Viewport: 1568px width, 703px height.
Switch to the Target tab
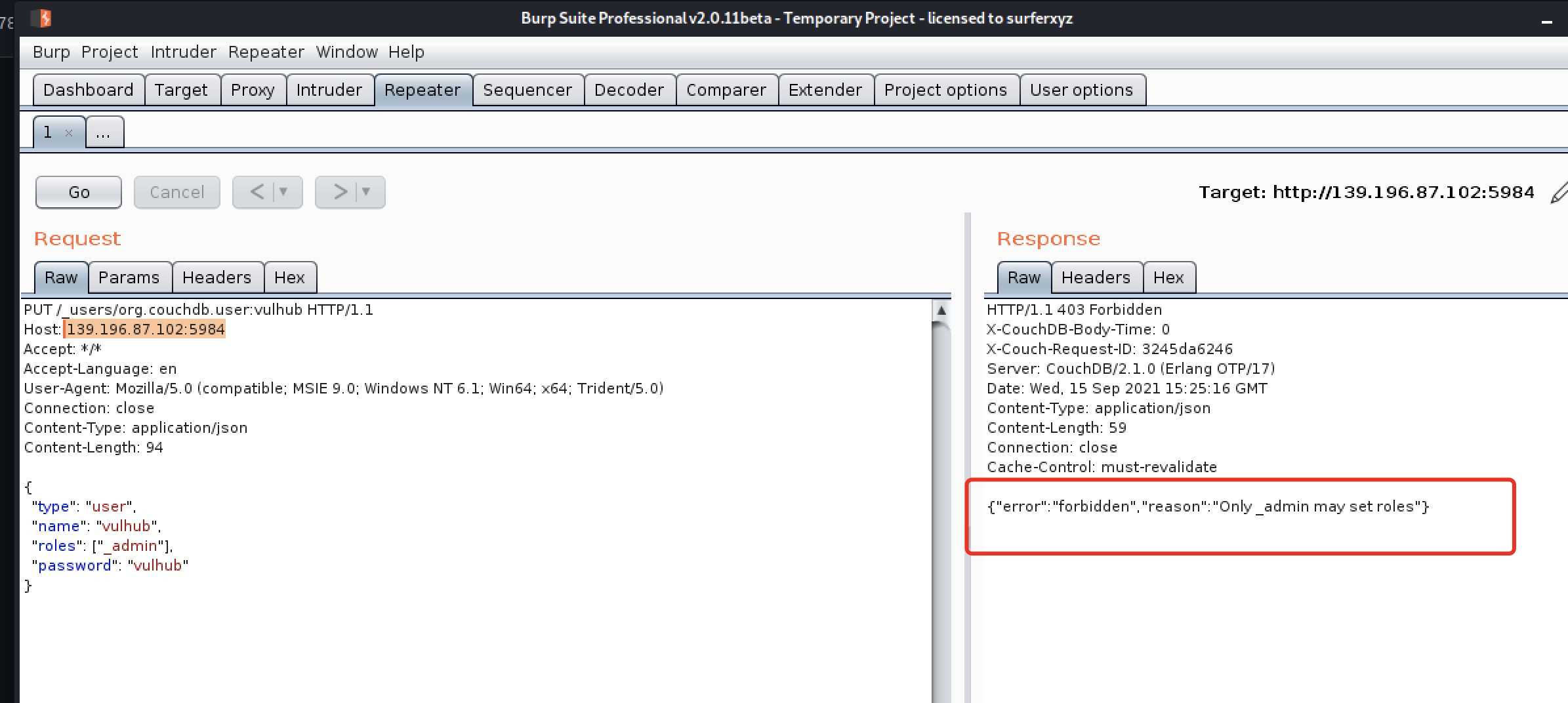click(181, 90)
